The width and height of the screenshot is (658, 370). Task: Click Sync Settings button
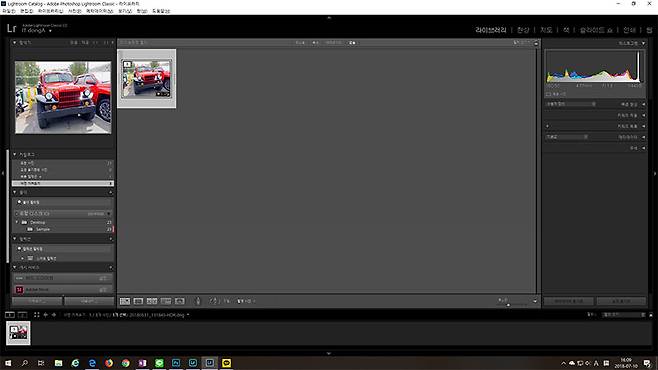click(621, 301)
